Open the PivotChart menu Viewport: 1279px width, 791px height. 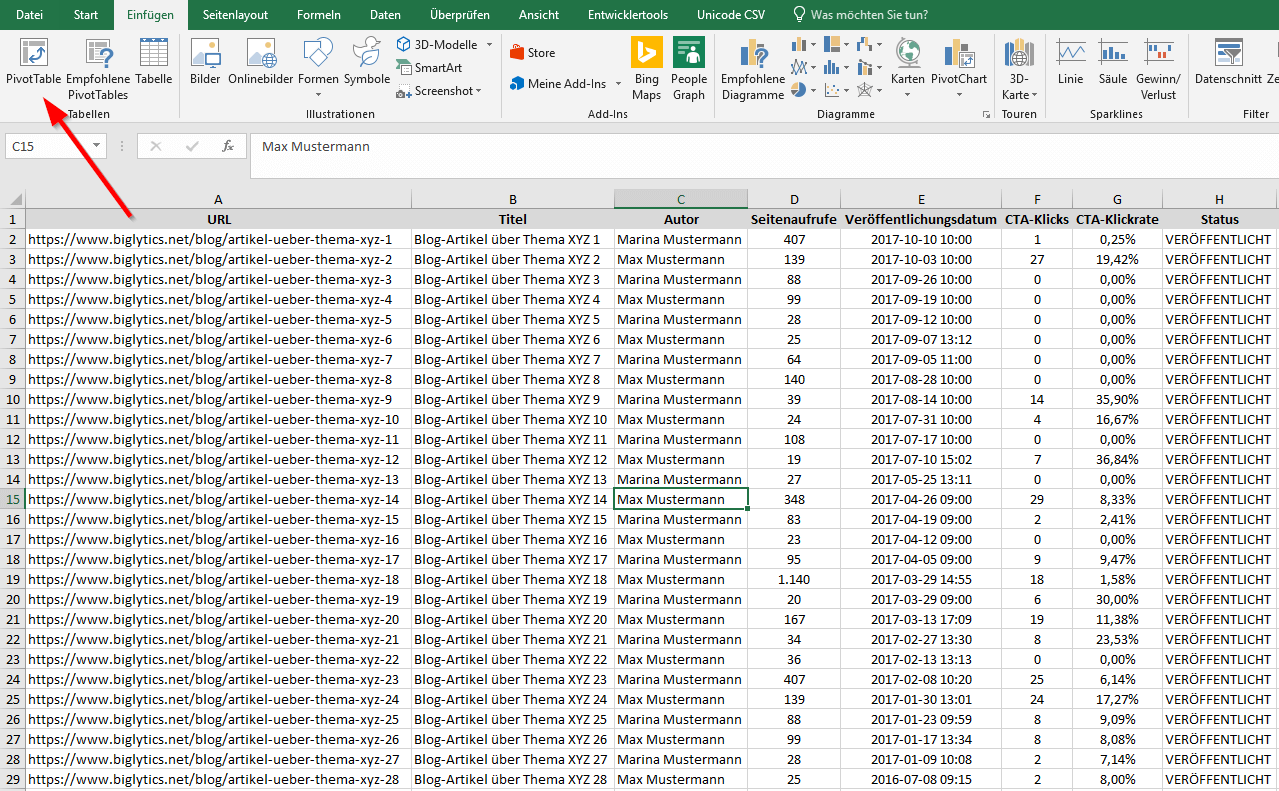959,69
